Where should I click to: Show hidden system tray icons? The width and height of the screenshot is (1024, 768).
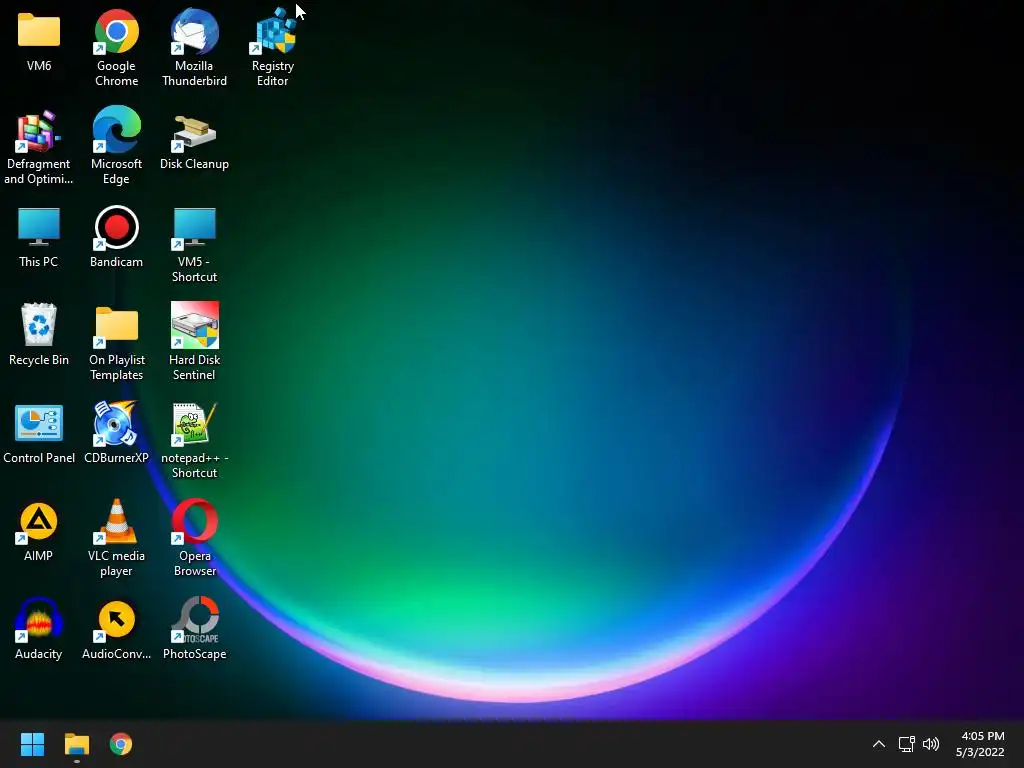tap(879, 744)
